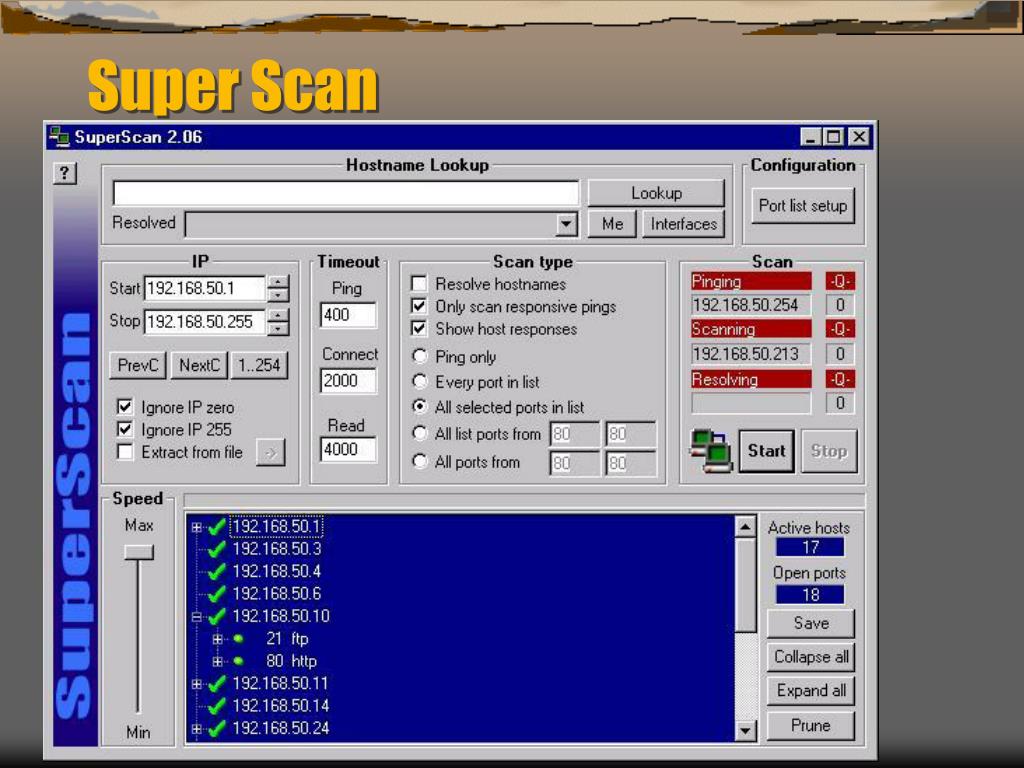1024x768 pixels.
Task: Click the Scanning address 192.168.50.213
Action: click(x=751, y=354)
